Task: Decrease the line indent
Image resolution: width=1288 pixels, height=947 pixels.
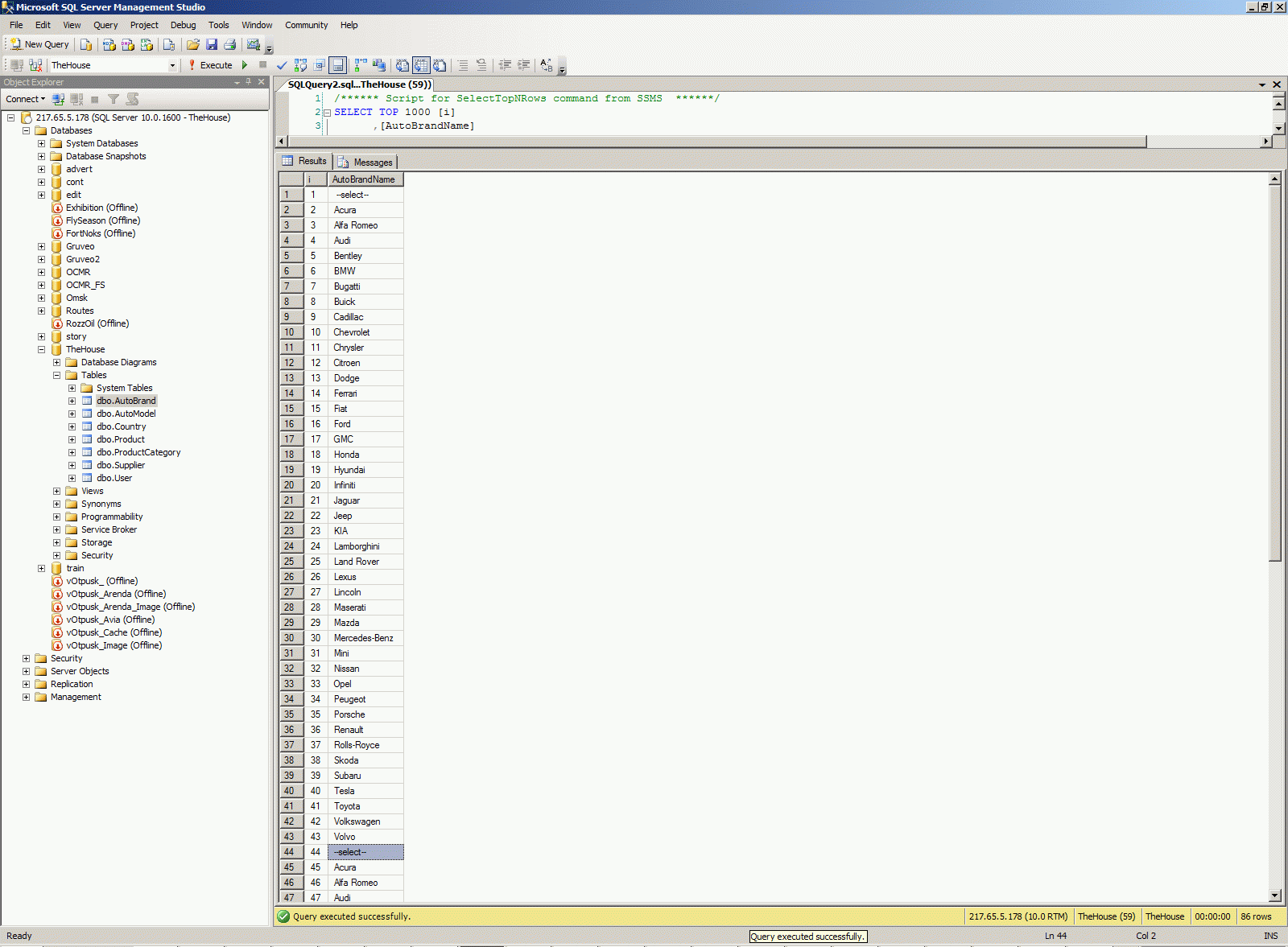Action: coord(505,65)
